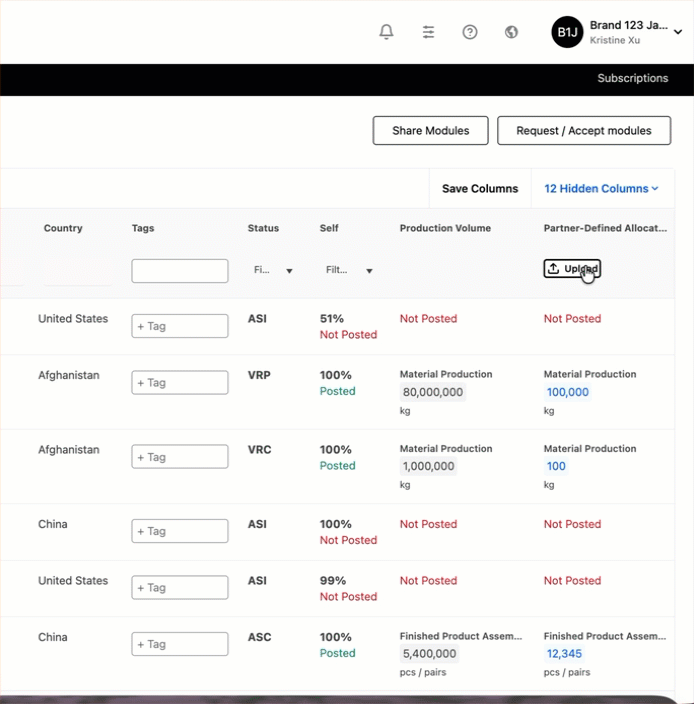Click the 5,400,000 production volume value
Image resolution: width=694 pixels, height=704 pixels.
click(x=429, y=653)
